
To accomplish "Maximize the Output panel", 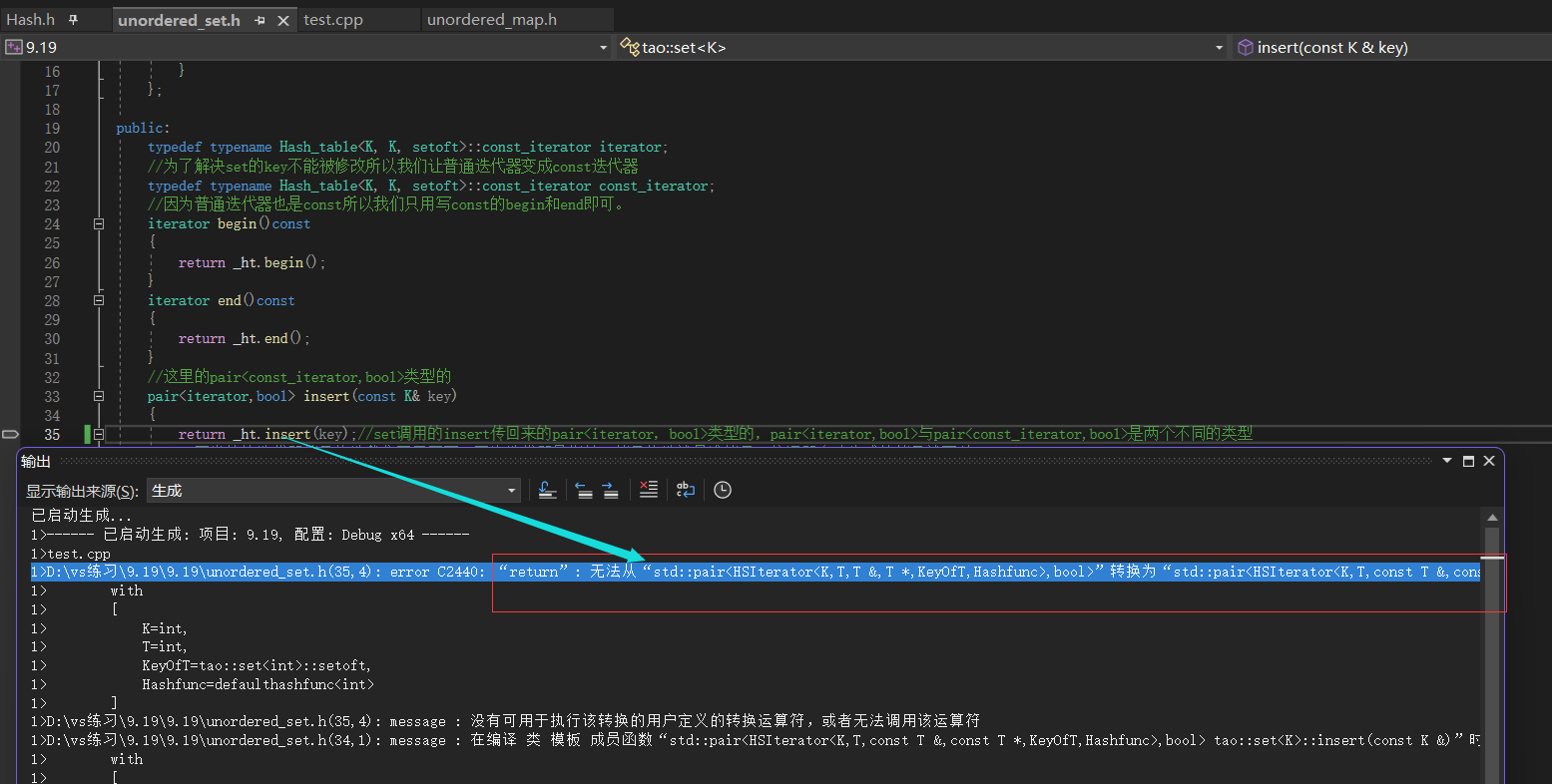I will (x=1468, y=461).
